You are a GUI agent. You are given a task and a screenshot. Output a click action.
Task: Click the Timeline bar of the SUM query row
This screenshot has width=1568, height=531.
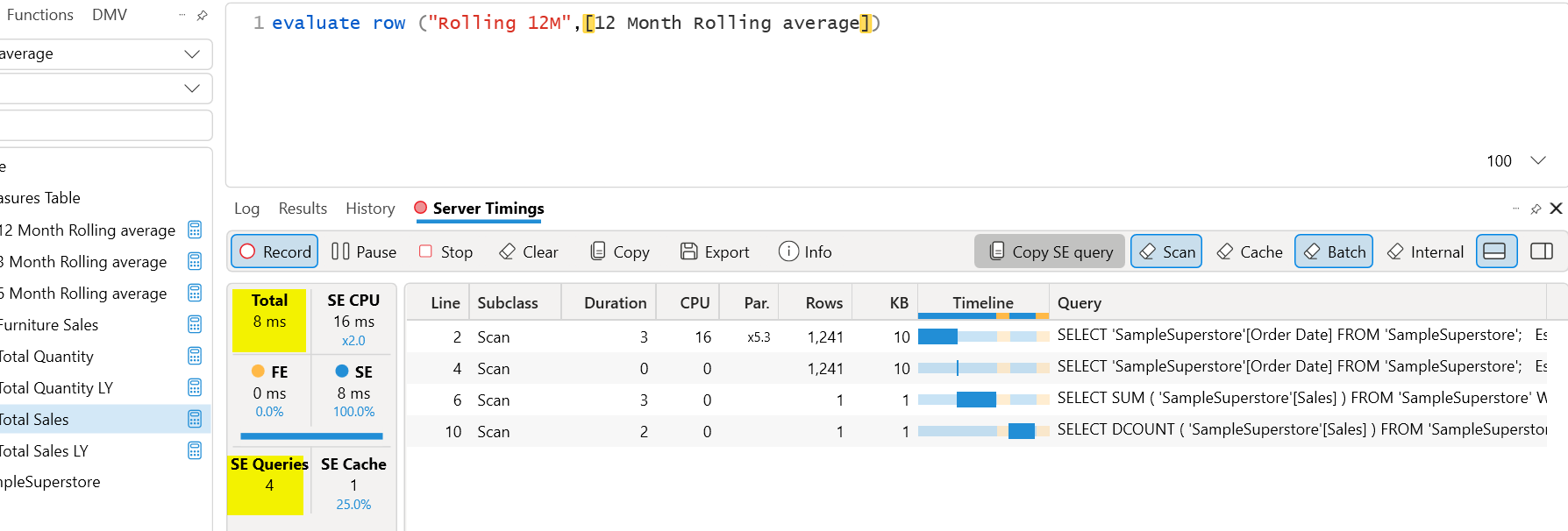(x=976, y=400)
